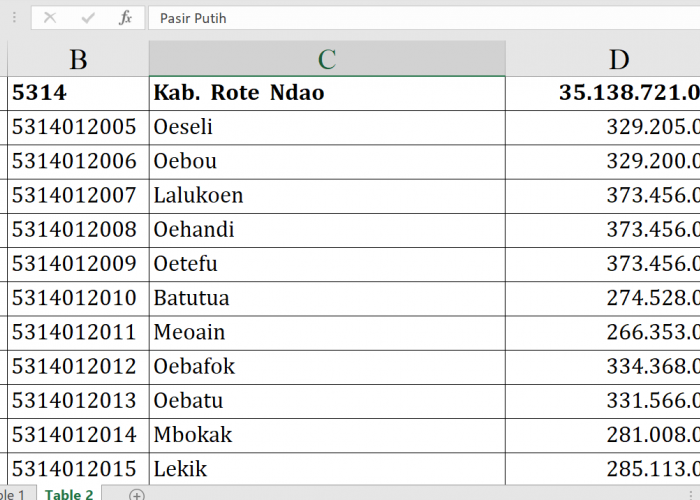Select column B header
This screenshot has width=700, height=500.
point(78,59)
